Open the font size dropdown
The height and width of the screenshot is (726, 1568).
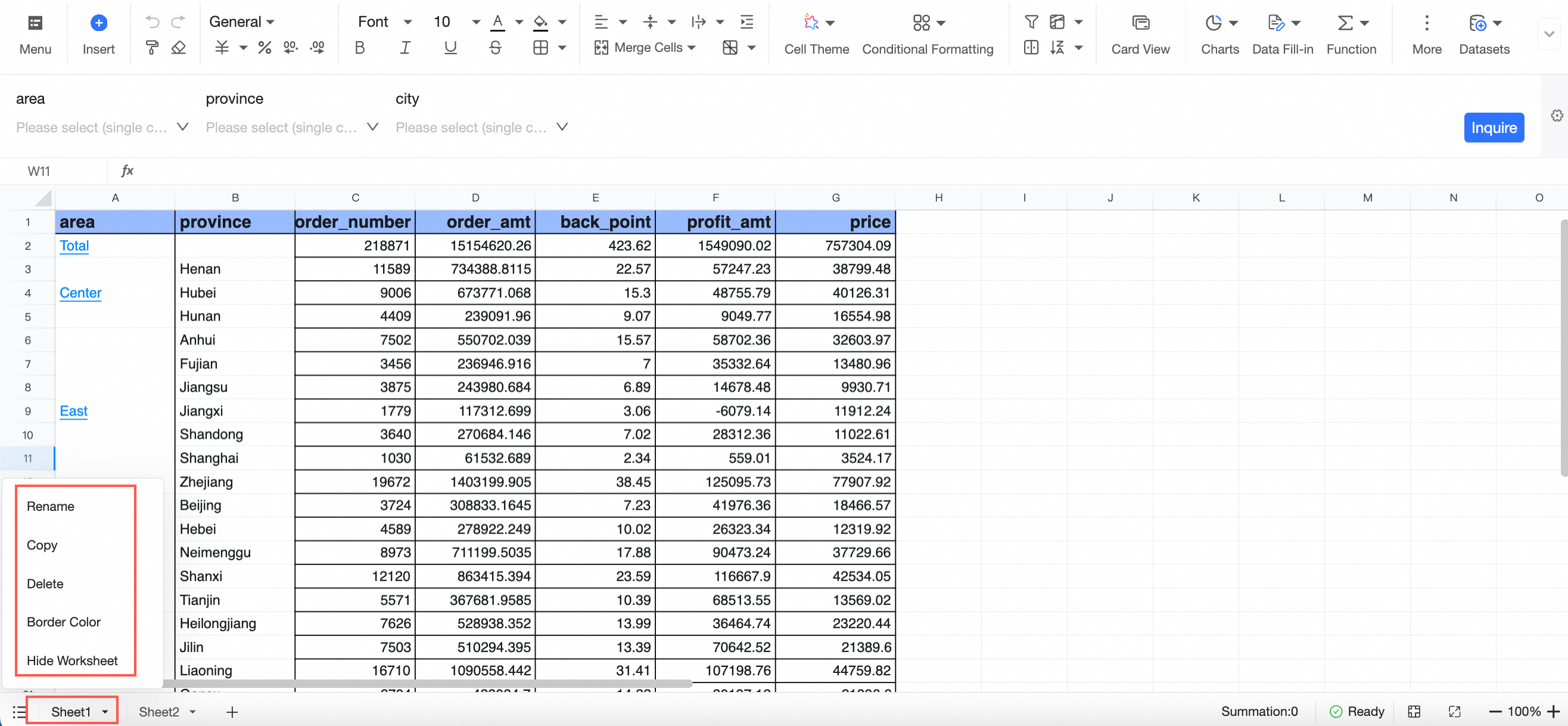tap(456, 22)
